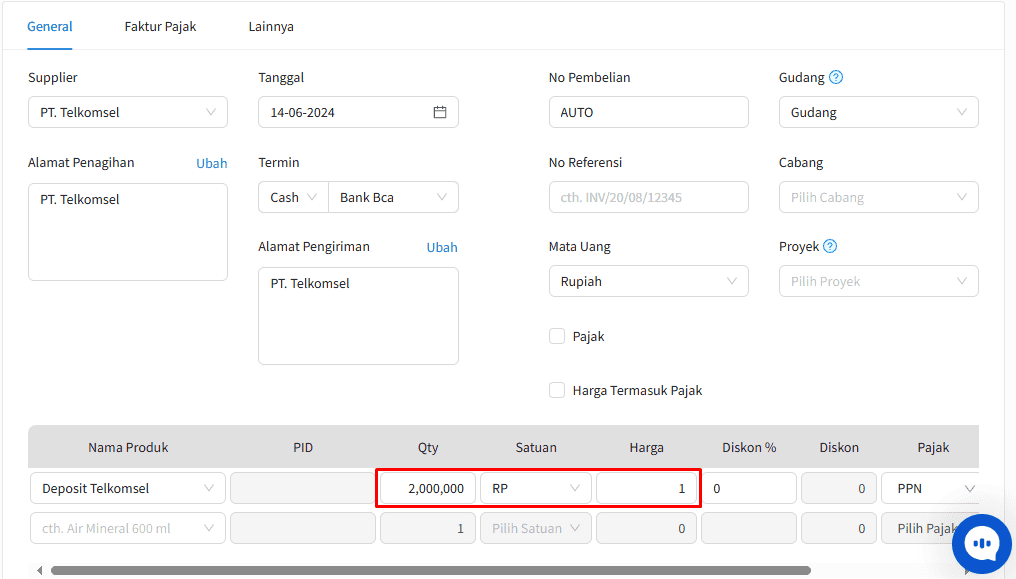Open the Mata Uang Rupiah dropdown
Image resolution: width=1016 pixels, height=579 pixels.
coord(648,281)
